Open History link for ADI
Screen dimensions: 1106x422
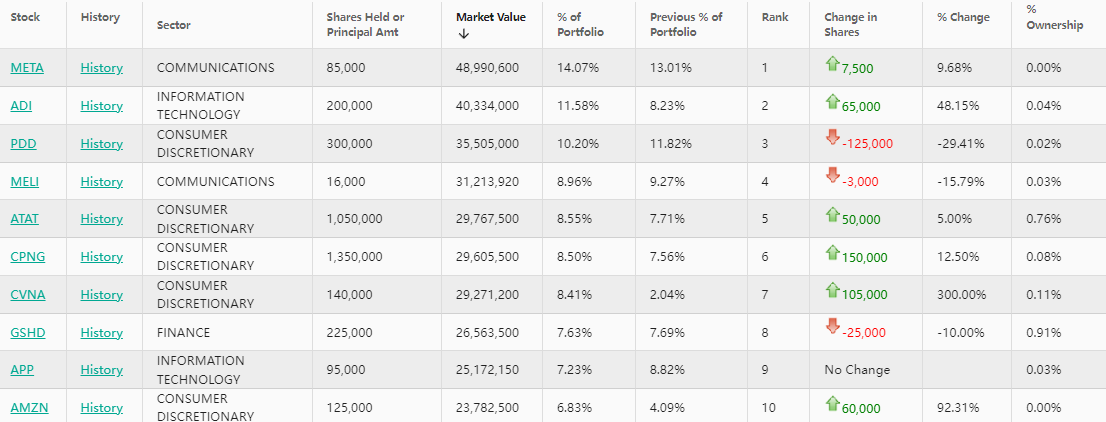click(x=101, y=105)
